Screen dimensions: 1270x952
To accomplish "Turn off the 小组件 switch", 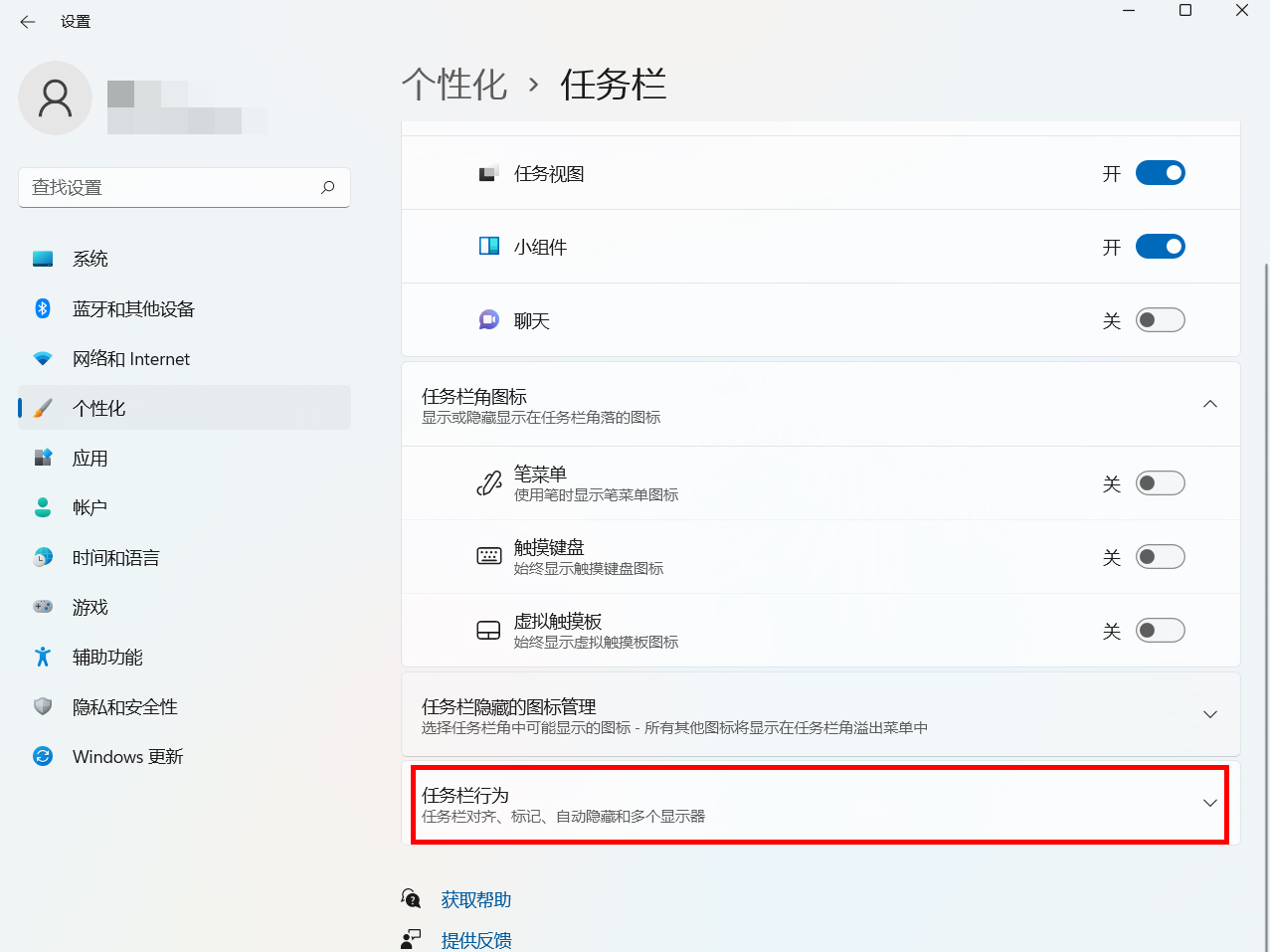I will [1160, 246].
